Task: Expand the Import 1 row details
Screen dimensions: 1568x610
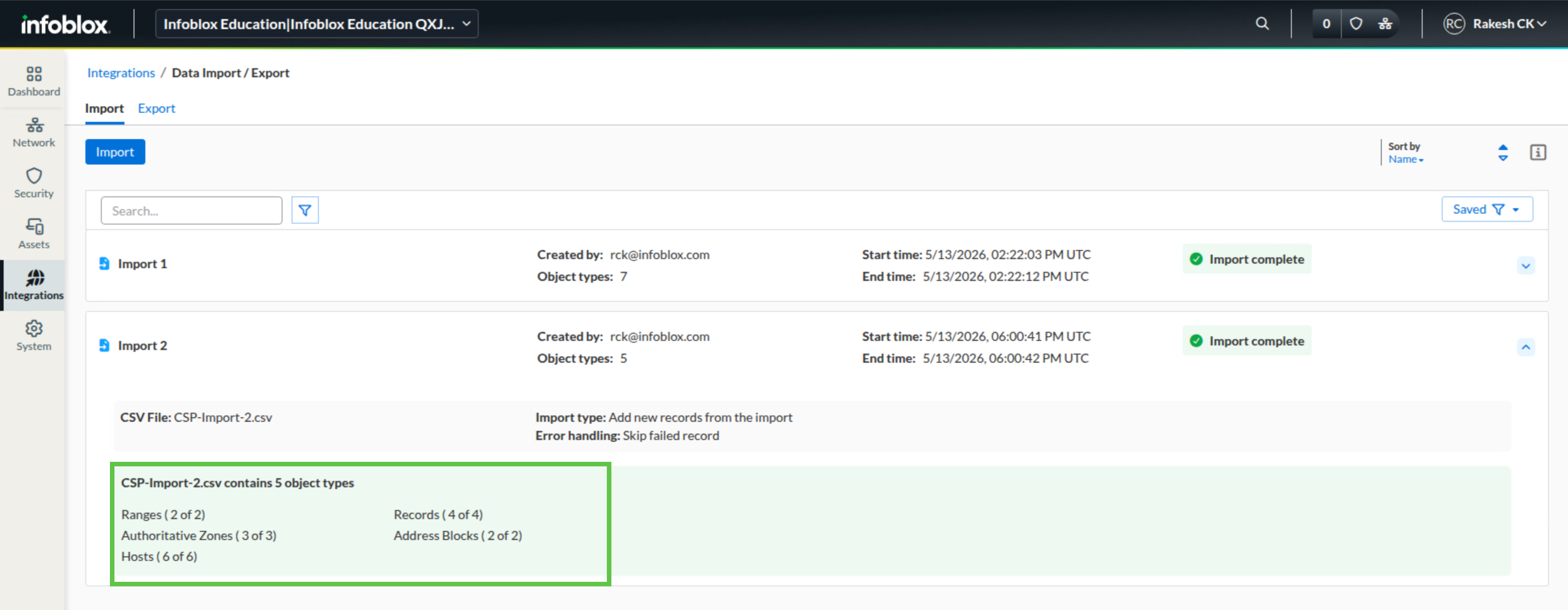Action: coord(1525,266)
